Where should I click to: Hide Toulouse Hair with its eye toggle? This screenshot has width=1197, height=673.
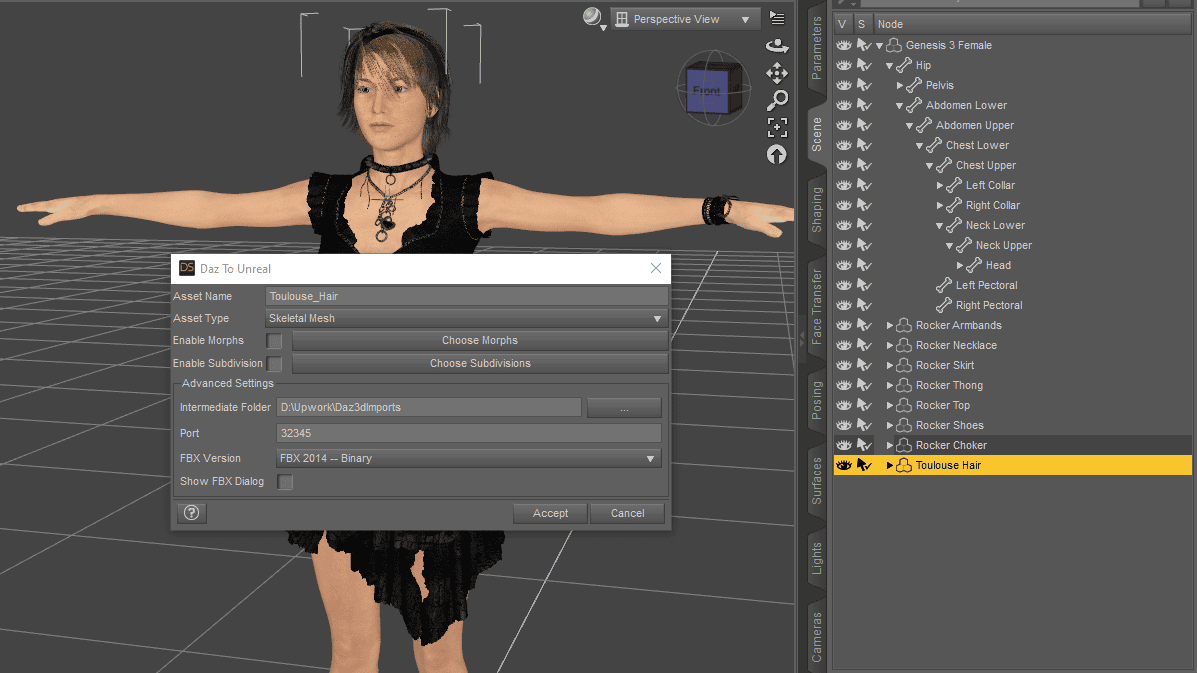coord(843,464)
